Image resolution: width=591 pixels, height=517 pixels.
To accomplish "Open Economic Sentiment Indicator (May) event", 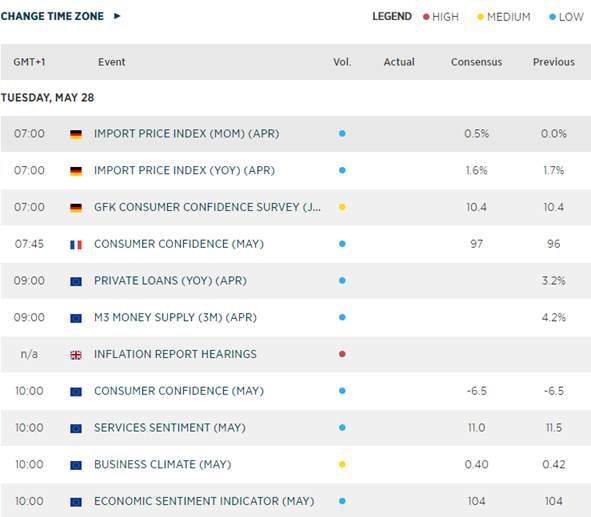I will click(204, 501).
